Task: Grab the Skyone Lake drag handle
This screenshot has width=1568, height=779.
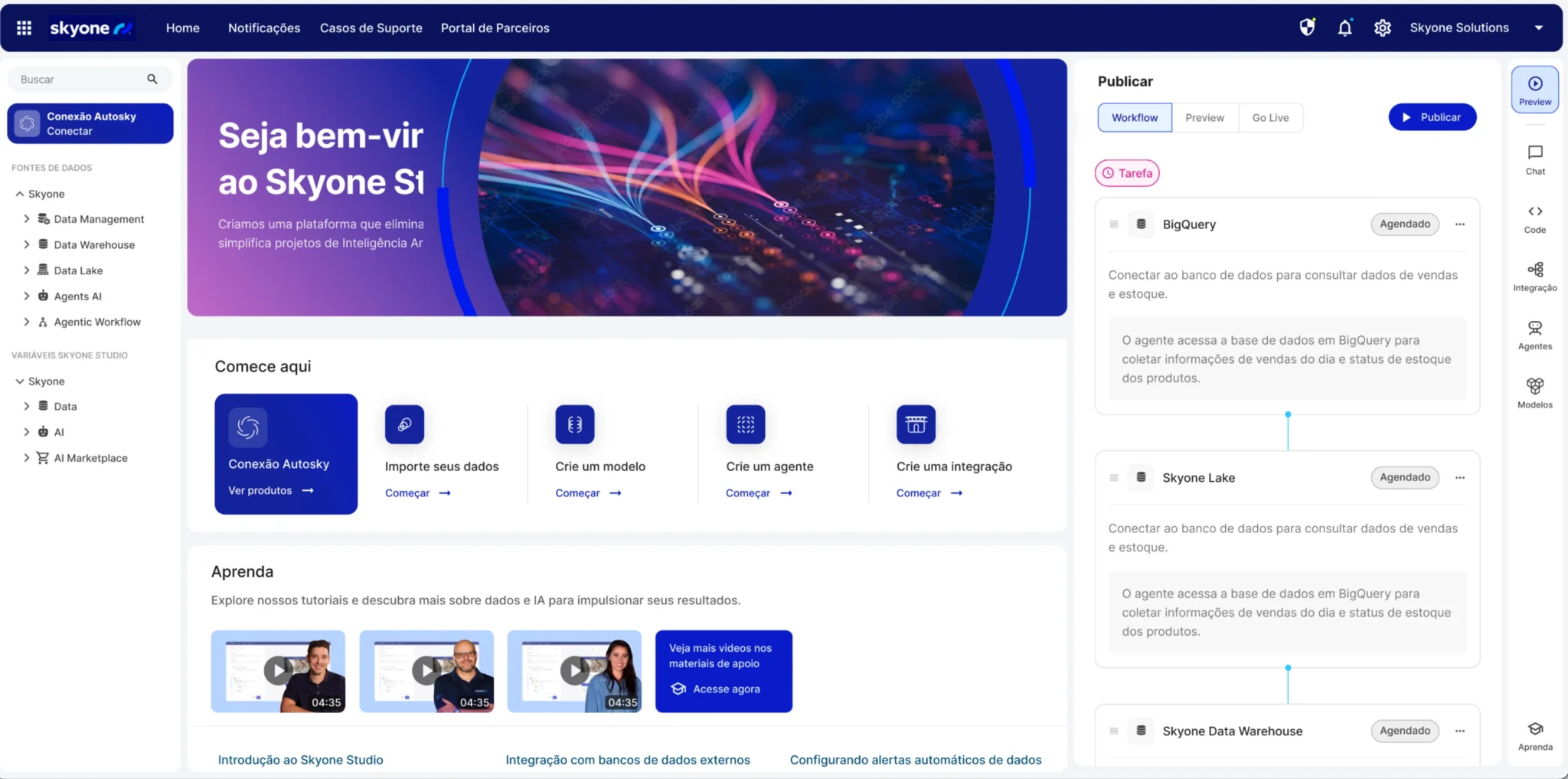Action: tap(1114, 477)
